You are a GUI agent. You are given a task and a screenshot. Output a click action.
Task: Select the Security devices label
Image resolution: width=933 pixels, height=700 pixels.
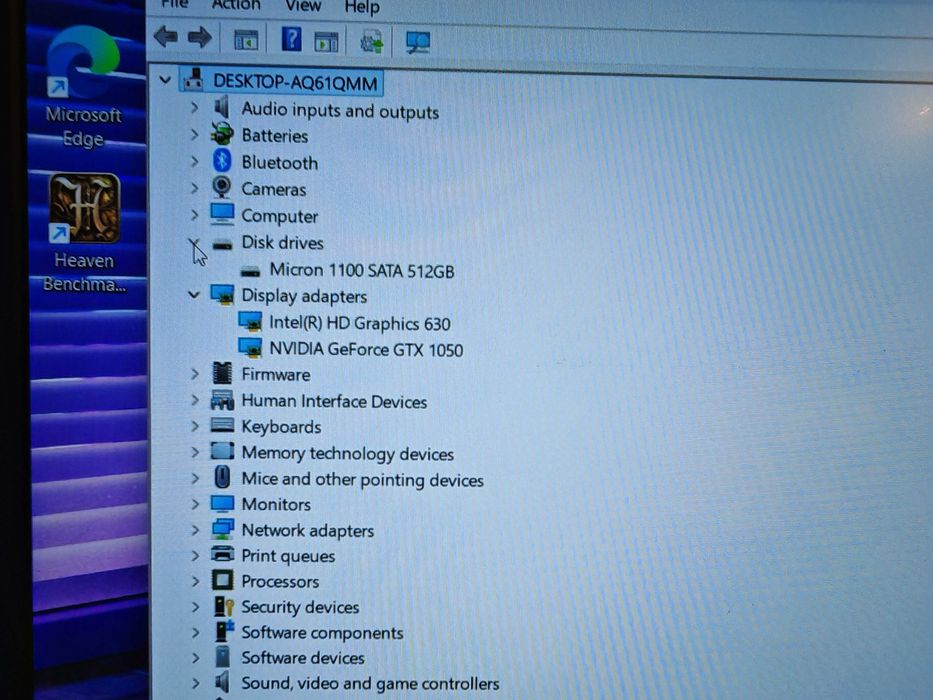(x=300, y=607)
